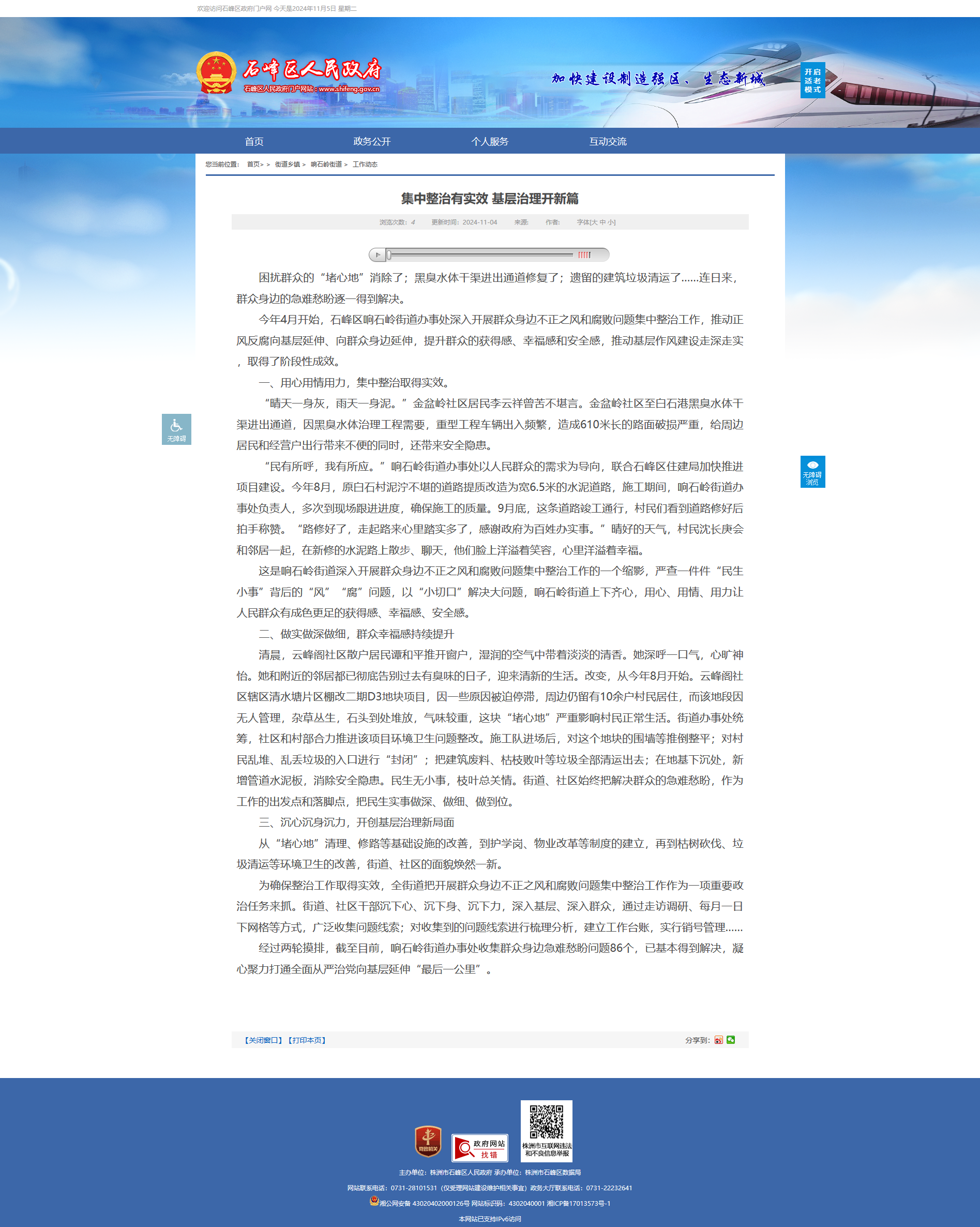The height and width of the screenshot is (1227, 980).
Task: Click the internet report QR code
Action: pos(546,1131)
